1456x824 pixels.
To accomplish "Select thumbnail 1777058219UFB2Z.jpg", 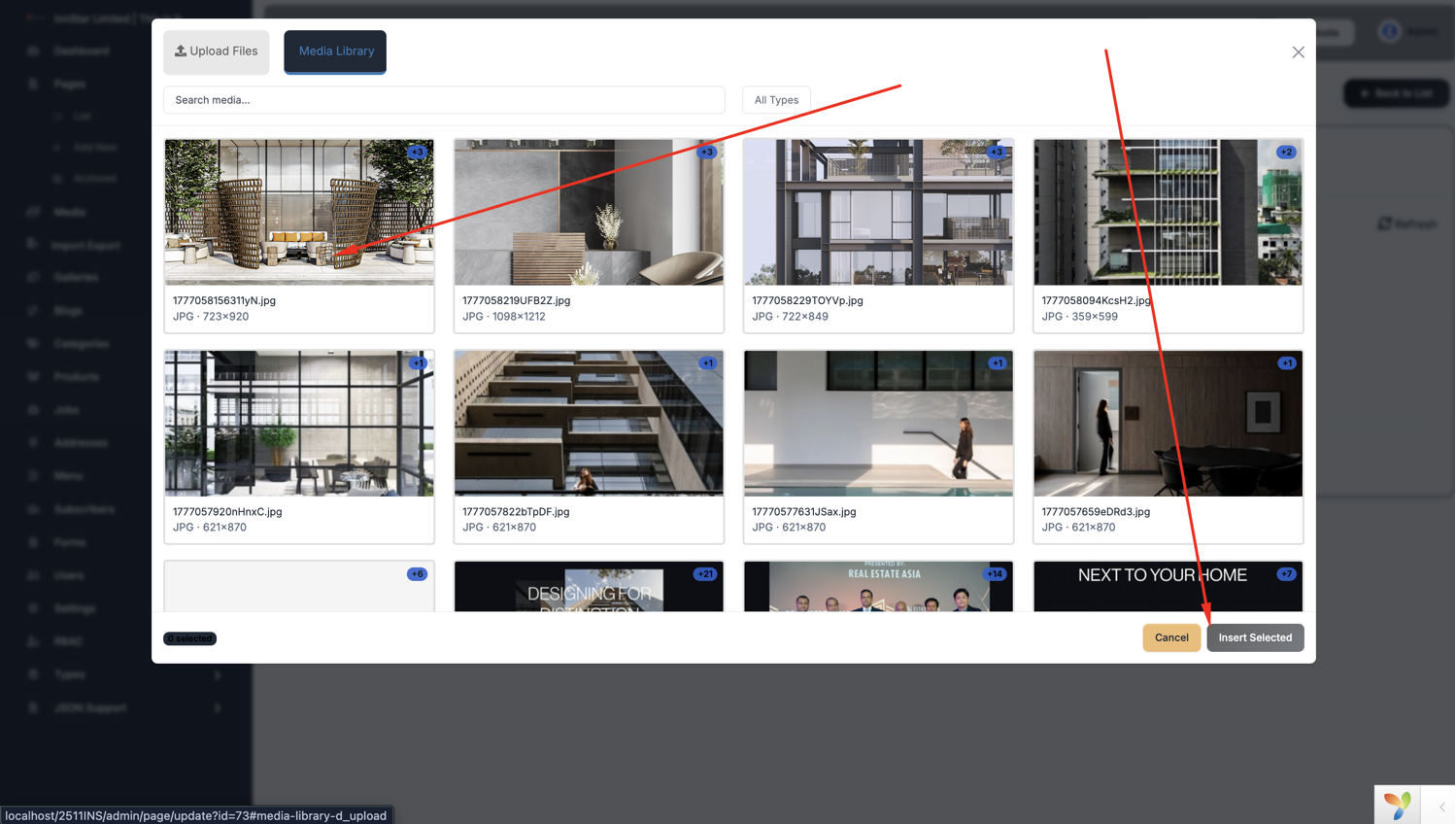I will [589, 212].
